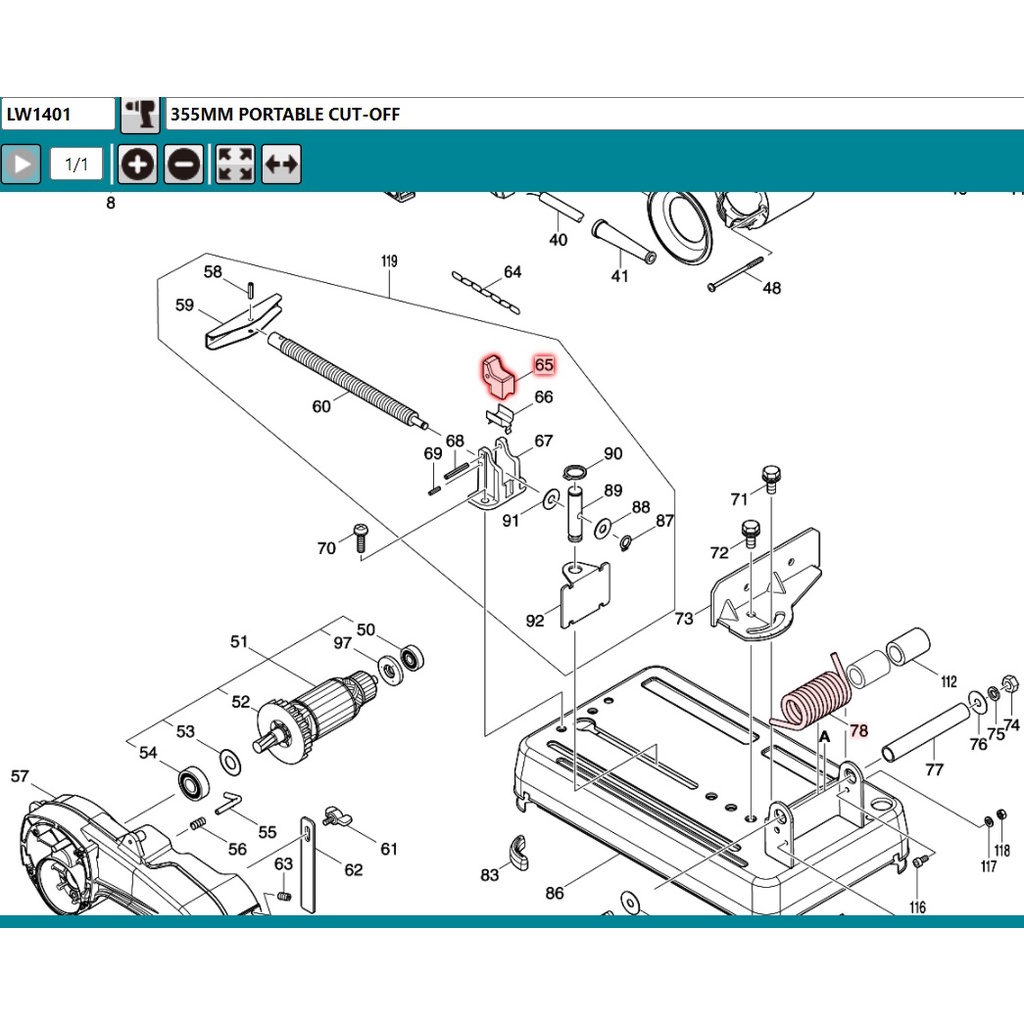Click part label 50 bearing

[x=366, y=629]
